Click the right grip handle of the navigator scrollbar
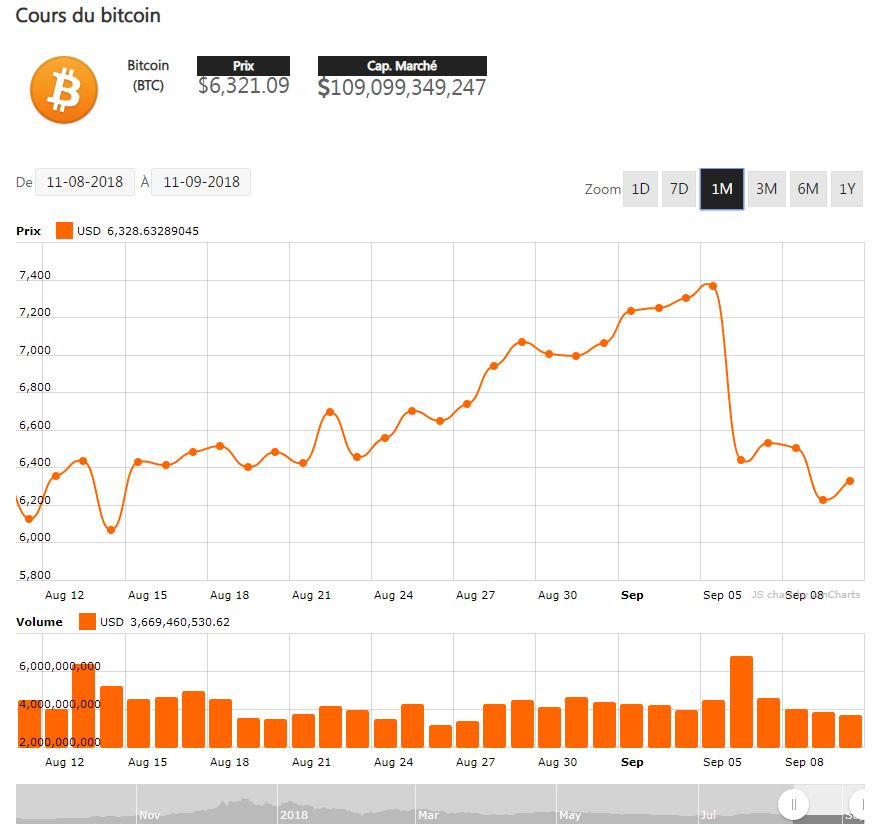 858,804
